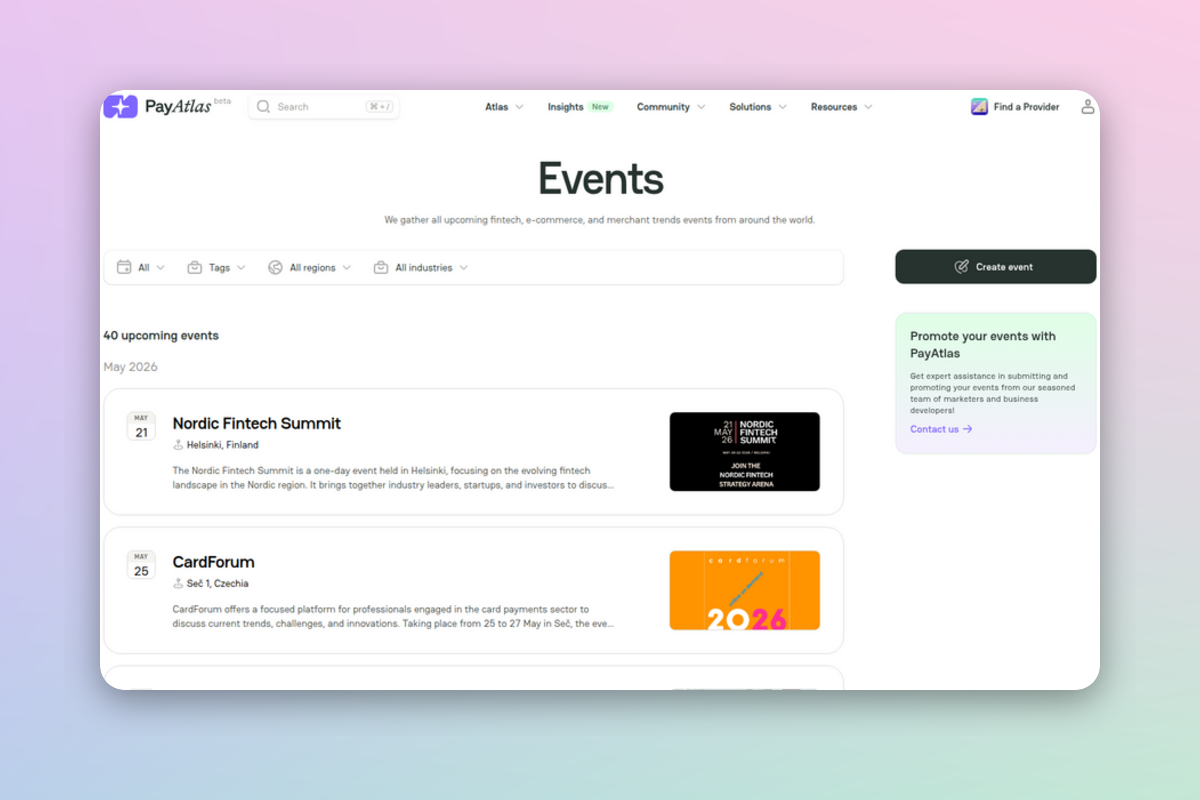Click location pin icon beside Seč 1, Czechia
The image size is (1200, 800).
[178, 583]
